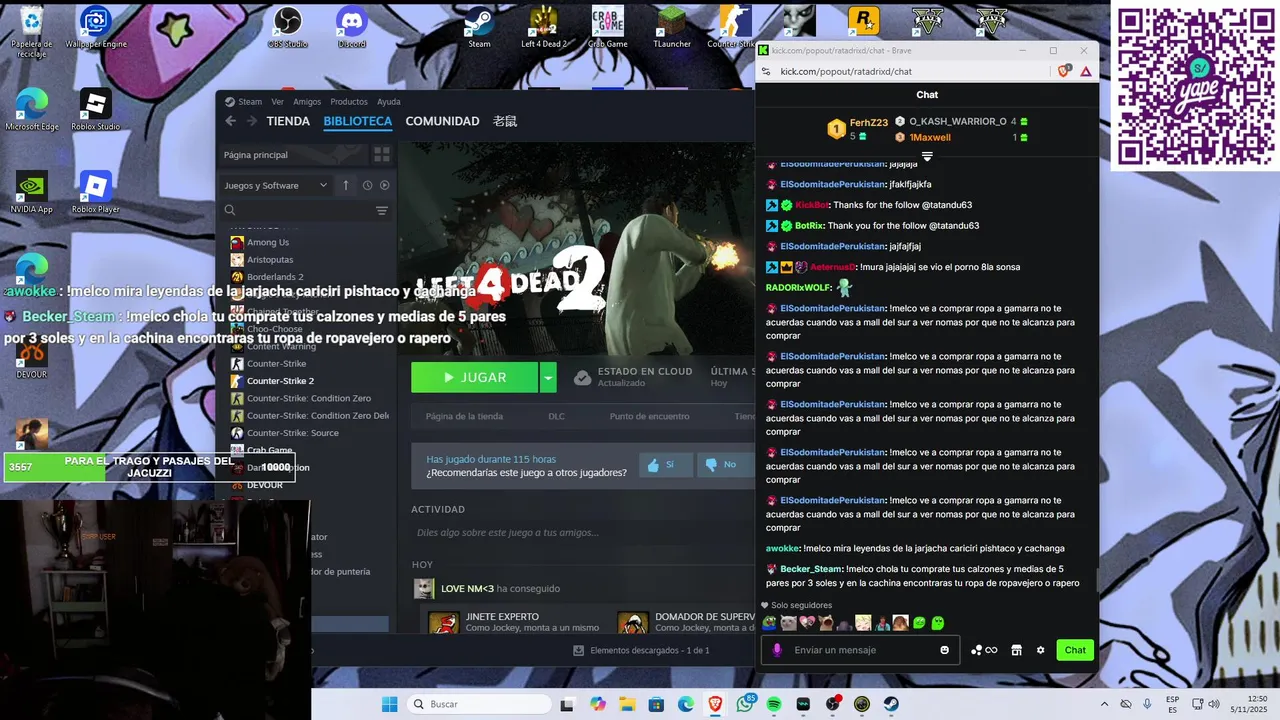1280x720 pixels.
Task: Click the No thumbs-down button
Action: click(x=724, y=464)
